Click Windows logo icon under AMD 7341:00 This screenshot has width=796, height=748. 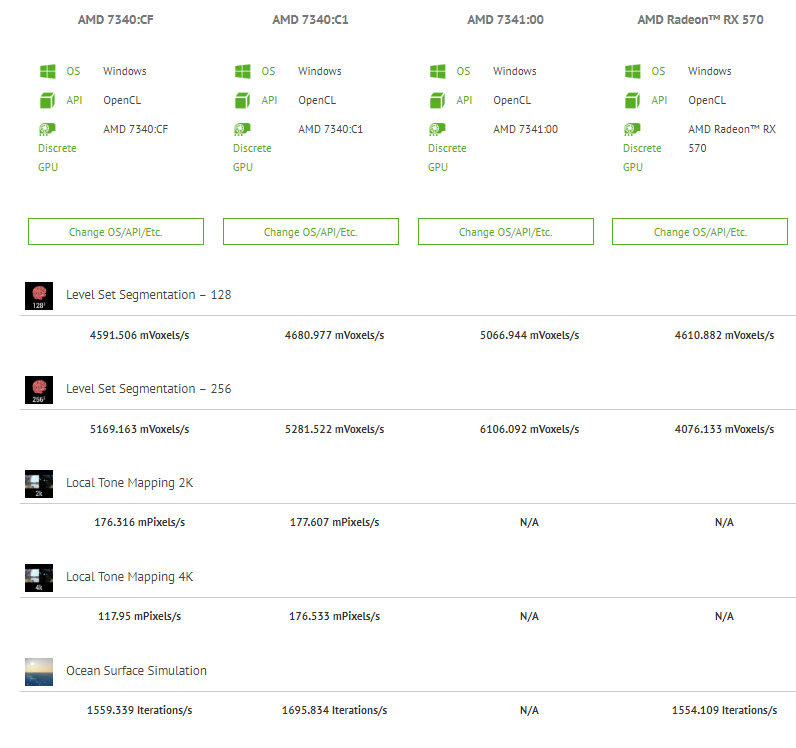(438, 71)
